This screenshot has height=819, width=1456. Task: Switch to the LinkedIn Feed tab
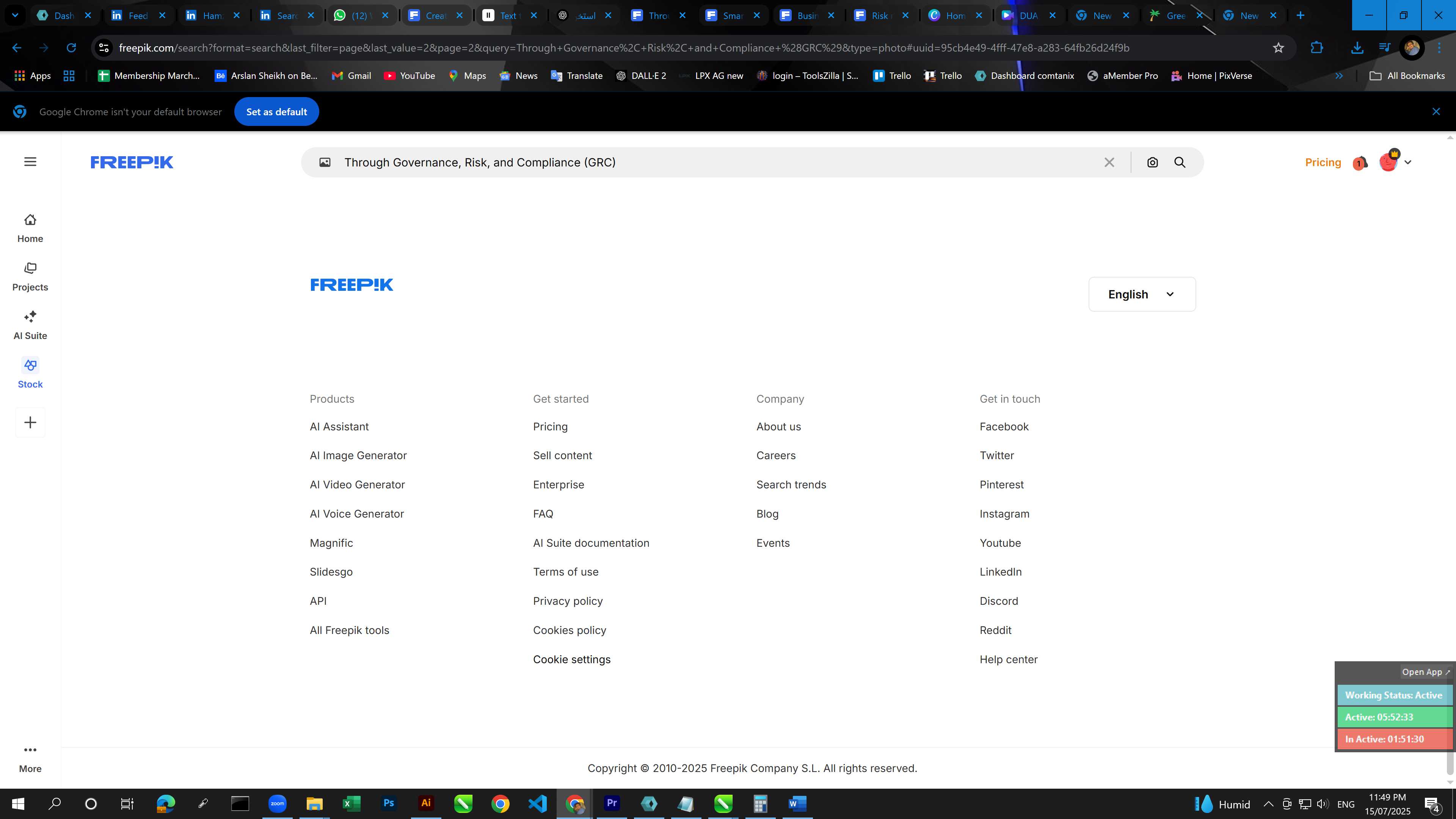click(139, 15)
